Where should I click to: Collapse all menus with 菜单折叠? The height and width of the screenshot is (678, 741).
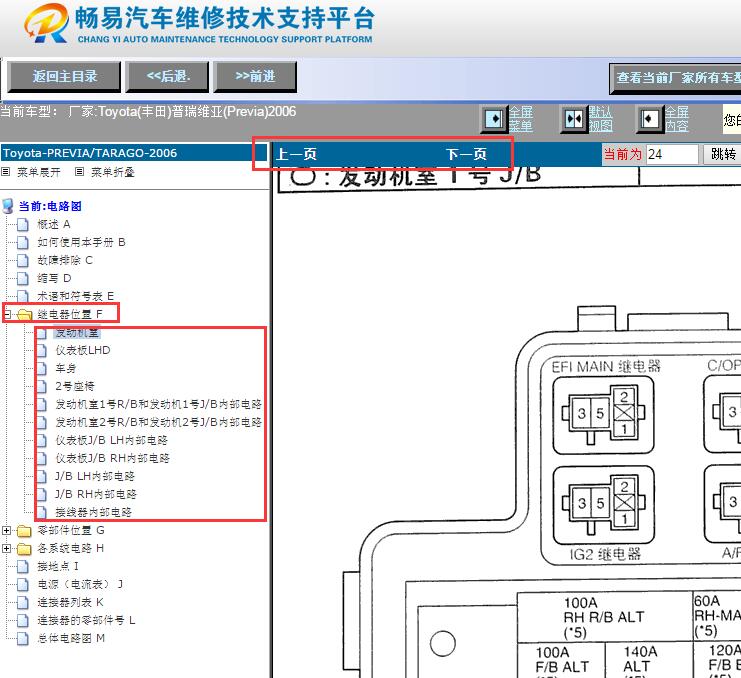[x=113, y=172]
